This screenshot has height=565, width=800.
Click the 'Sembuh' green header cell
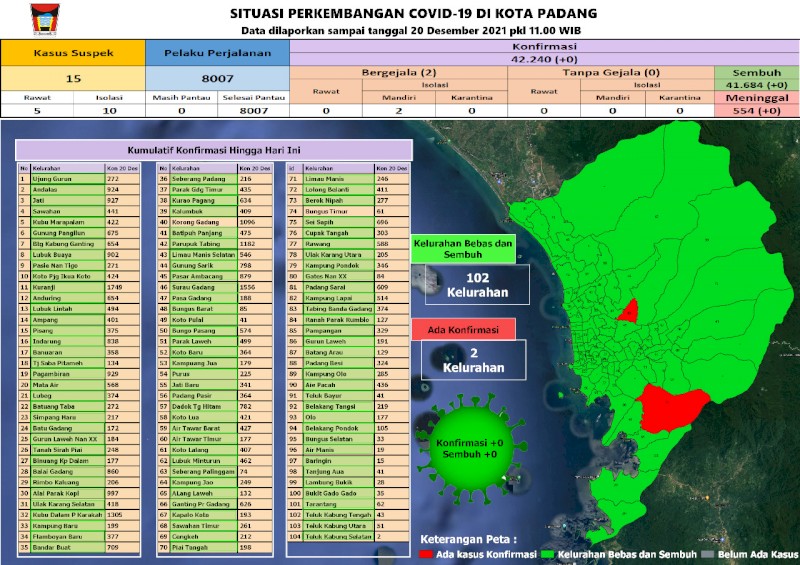point(757,72)
